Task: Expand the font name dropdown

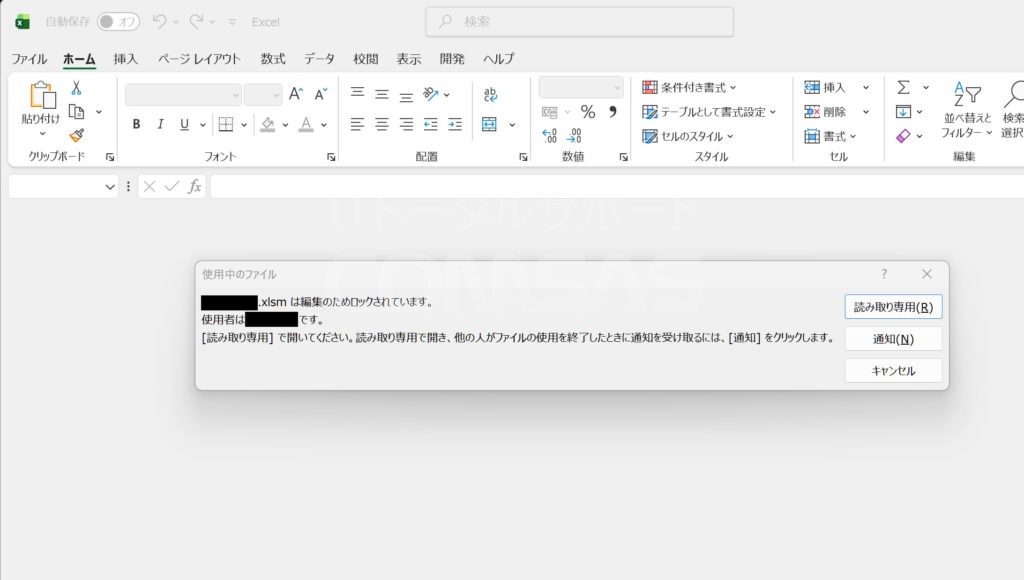Action: 236,95
